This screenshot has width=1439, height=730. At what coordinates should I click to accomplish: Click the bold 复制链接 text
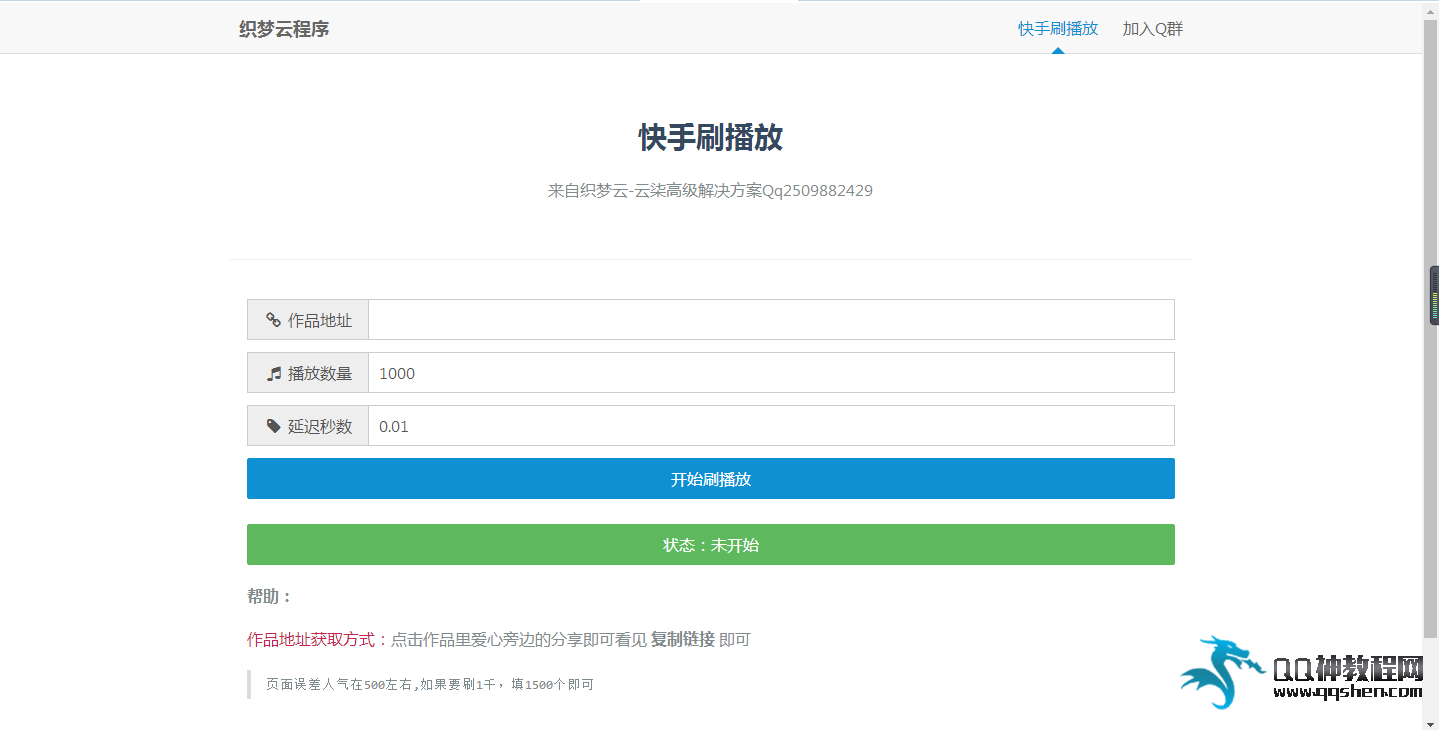pos(683,639)
